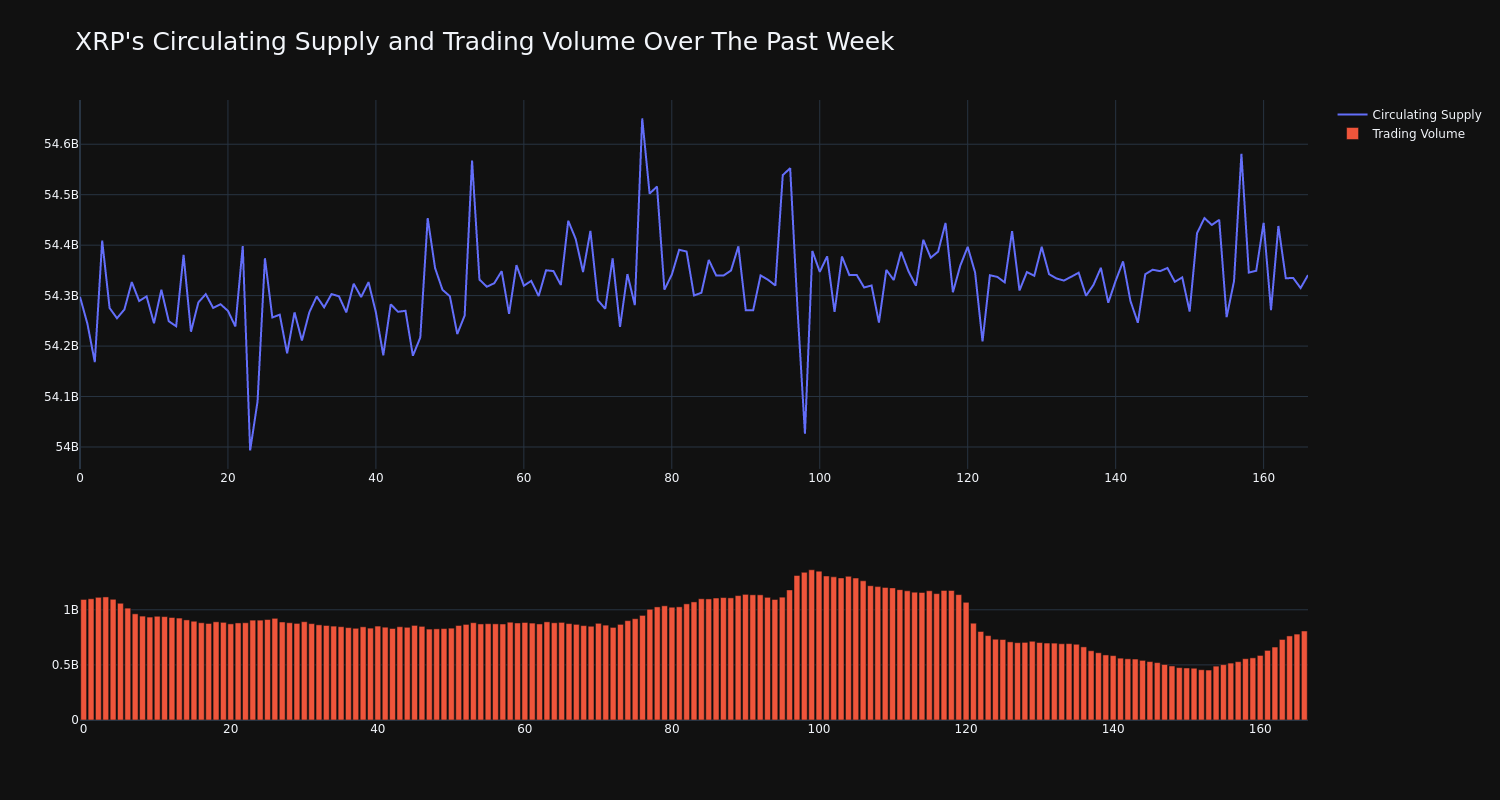Image resolution: width=1500 pixels, height=800 pixels.
Task: Click the blue Circulating Supply legend line
Action: [x=1352, y=115]
